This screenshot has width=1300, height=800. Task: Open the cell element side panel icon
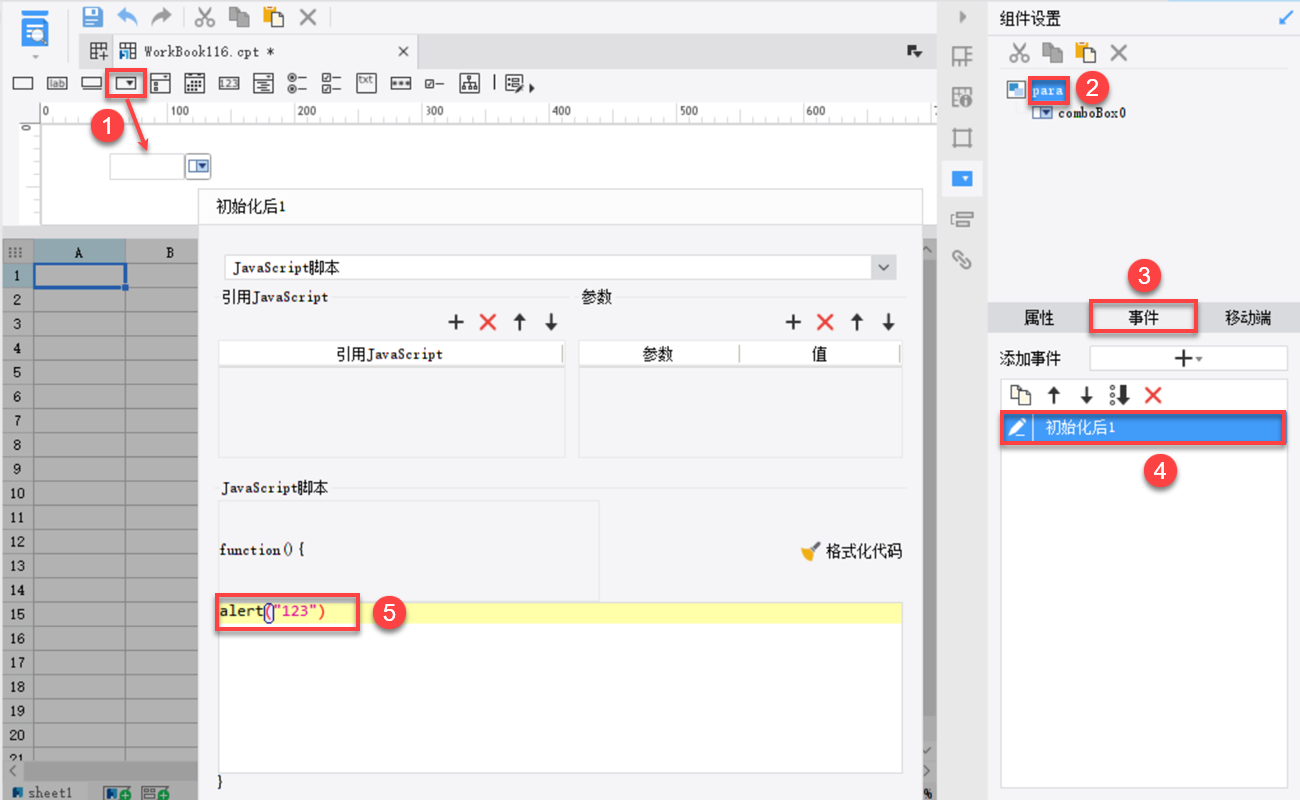tap(962, 56)
